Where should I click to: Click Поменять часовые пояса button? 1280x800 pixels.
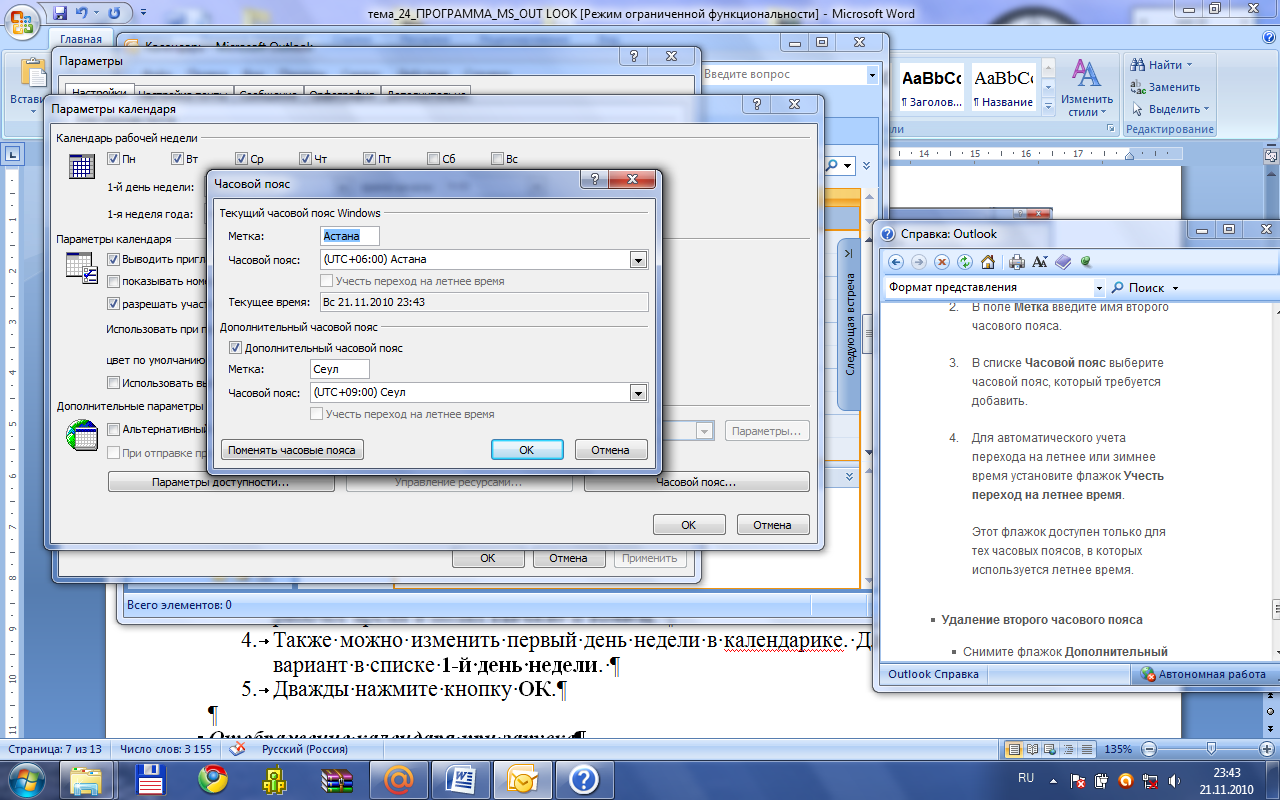point(292,450)
